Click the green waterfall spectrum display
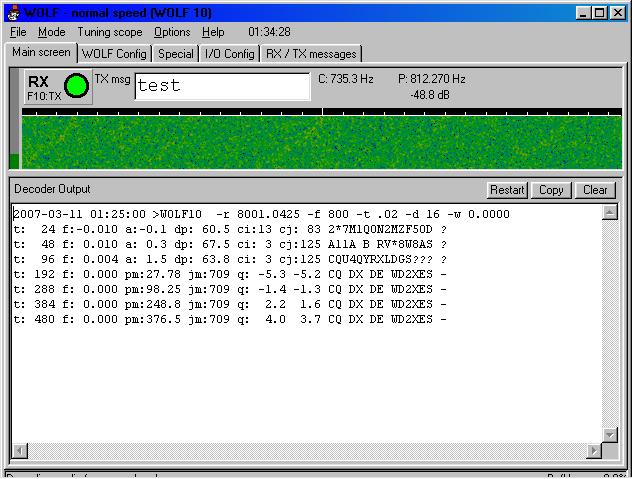The width and height of the screenshot is (632, 479). tap(322, 143)
